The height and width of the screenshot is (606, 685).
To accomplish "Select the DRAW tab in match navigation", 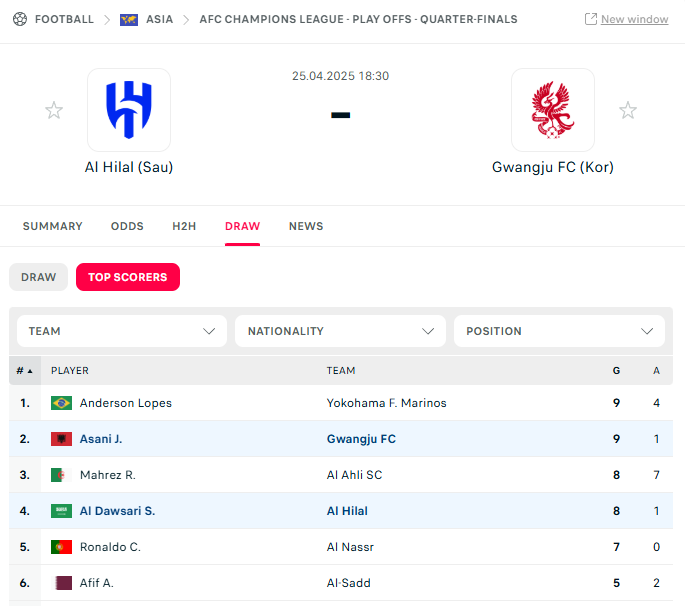I will (242, 226).
